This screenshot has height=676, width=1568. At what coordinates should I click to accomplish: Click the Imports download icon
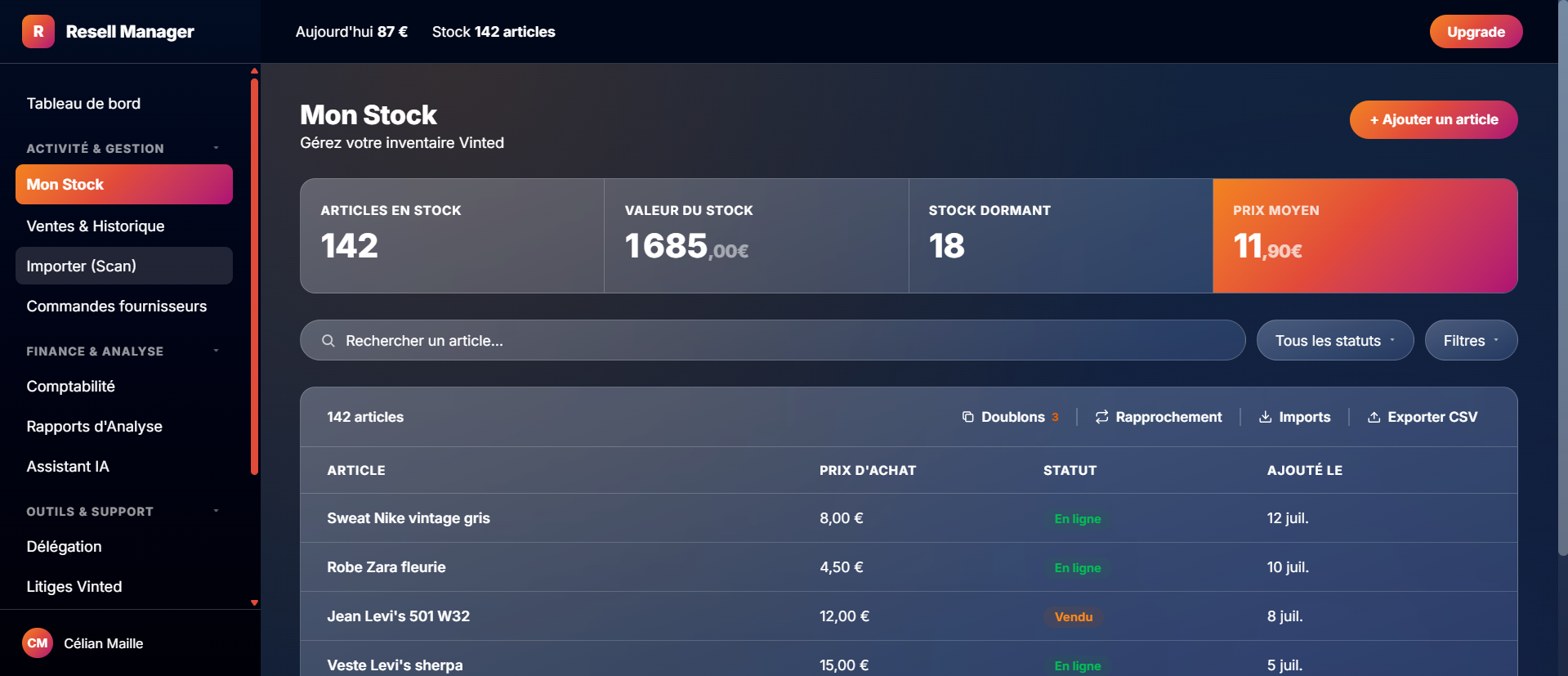tap(1266, 417)
